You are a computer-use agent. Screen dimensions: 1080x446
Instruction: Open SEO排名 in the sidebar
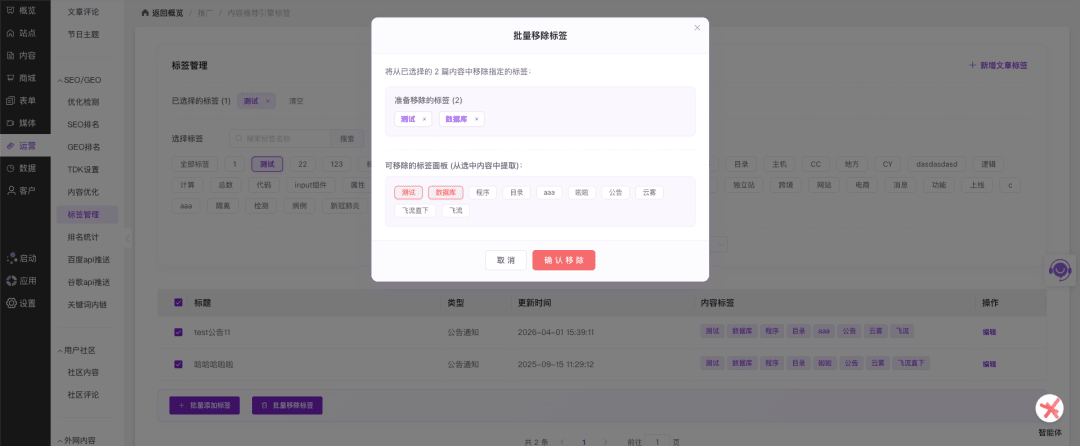[x=83, y=125]
